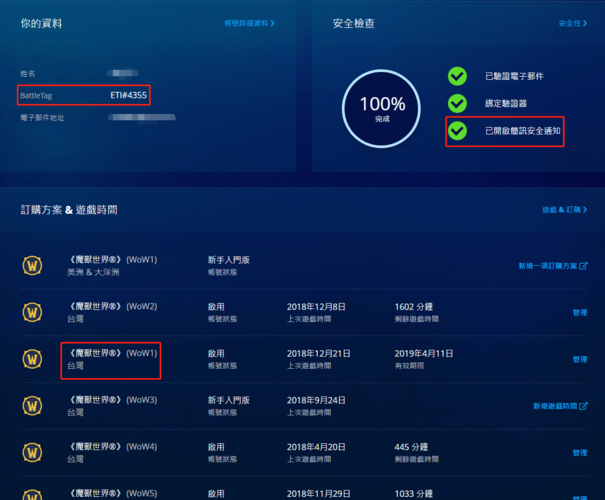
Task: Click the BattleTag field label
Action: (36, 96)
